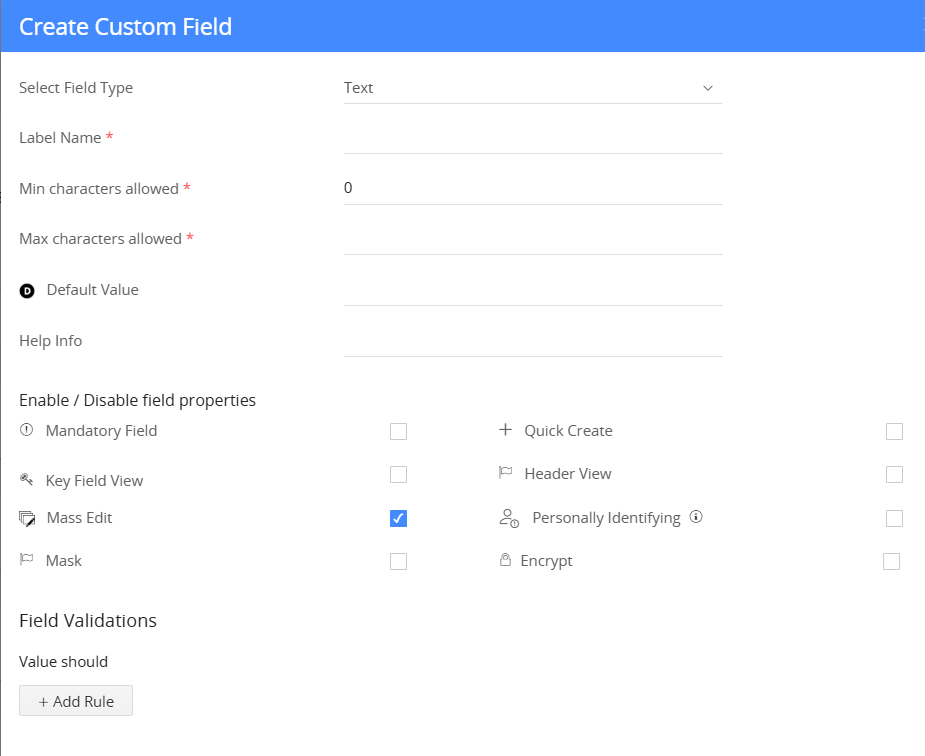Click the info icon beside Personally Identifying
The height and width of the screenshot is (756, 925).
tap(697, 518)
